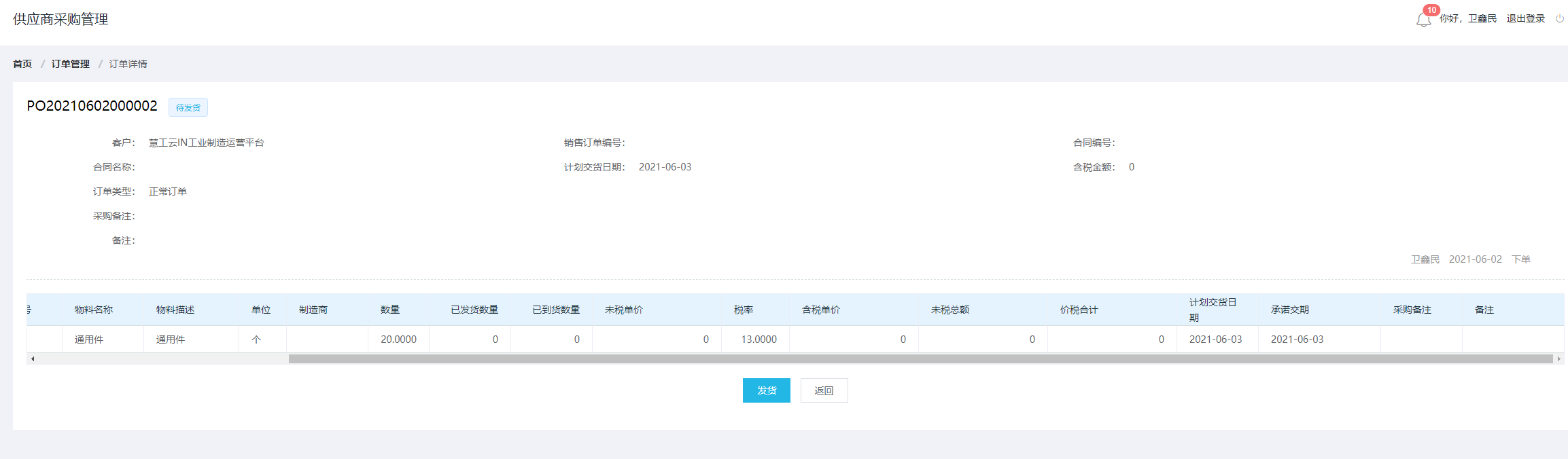Viewport: 1568px width, 459px height.
Task: Click the 物料名称 column header
Action: point(94,310)
